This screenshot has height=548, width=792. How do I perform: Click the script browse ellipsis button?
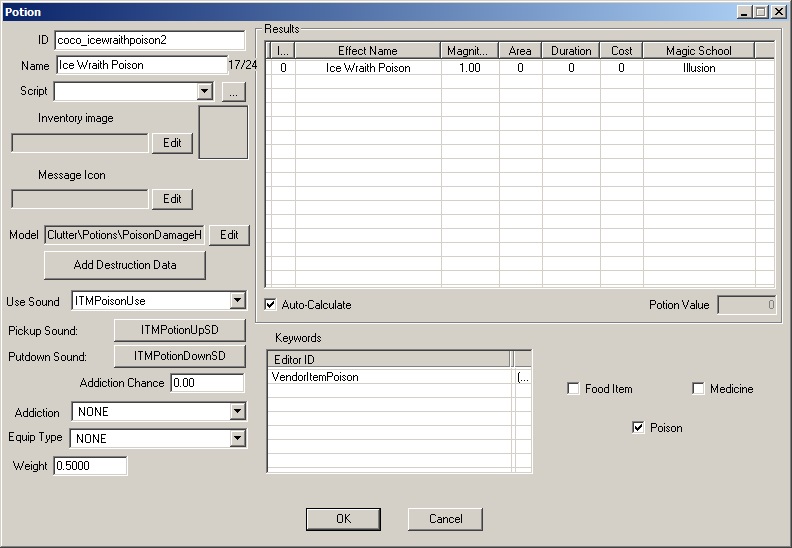coord(232,92)
